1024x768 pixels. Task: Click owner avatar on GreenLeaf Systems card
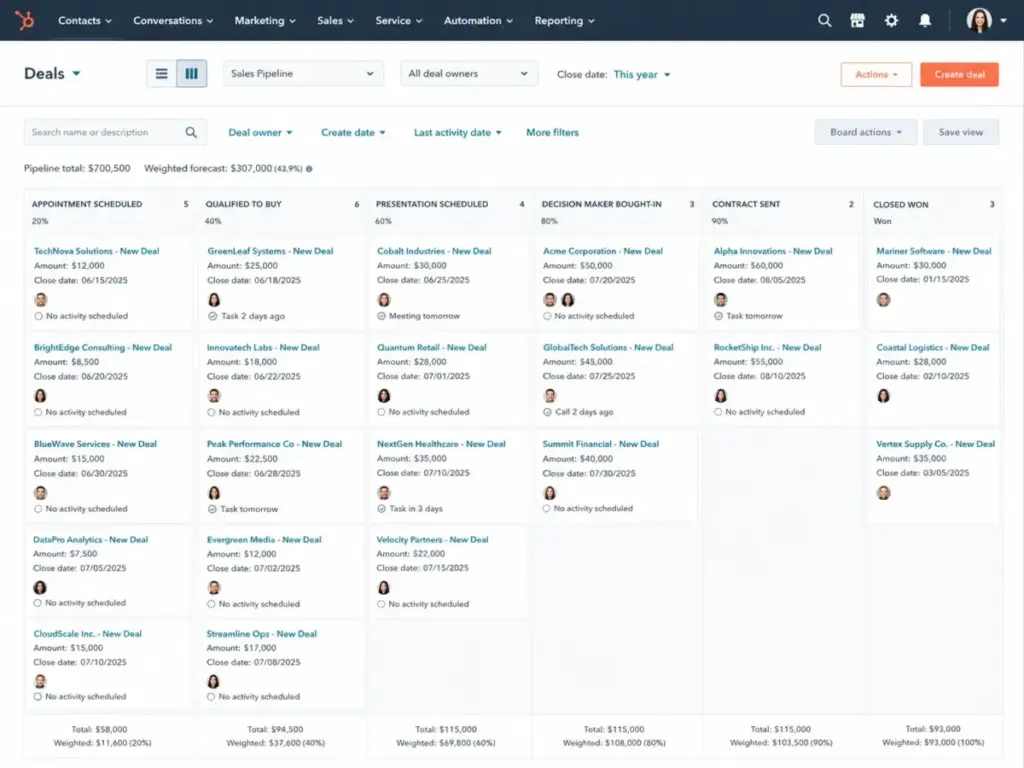click(x=214, y=300)
